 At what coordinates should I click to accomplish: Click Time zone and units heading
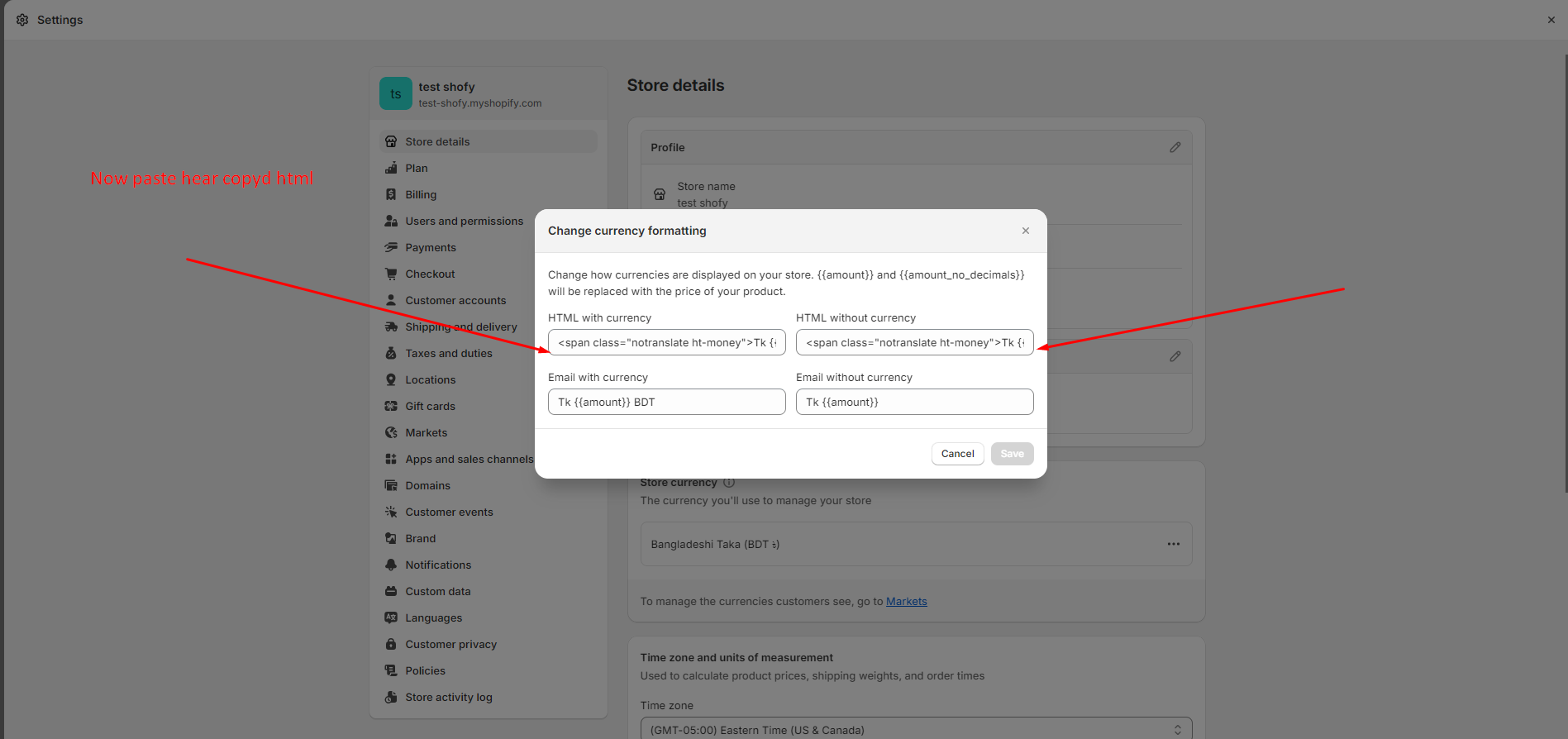pyautogui.click(x=736, y=658)
